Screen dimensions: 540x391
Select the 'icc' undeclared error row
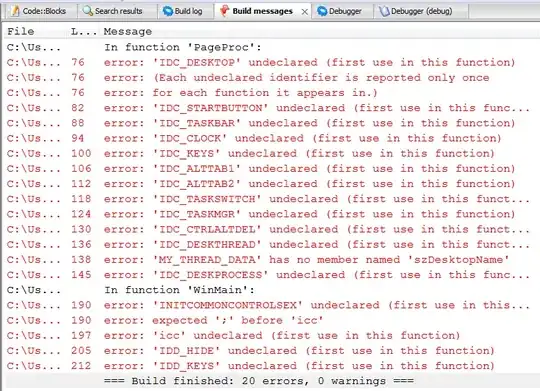270,335
